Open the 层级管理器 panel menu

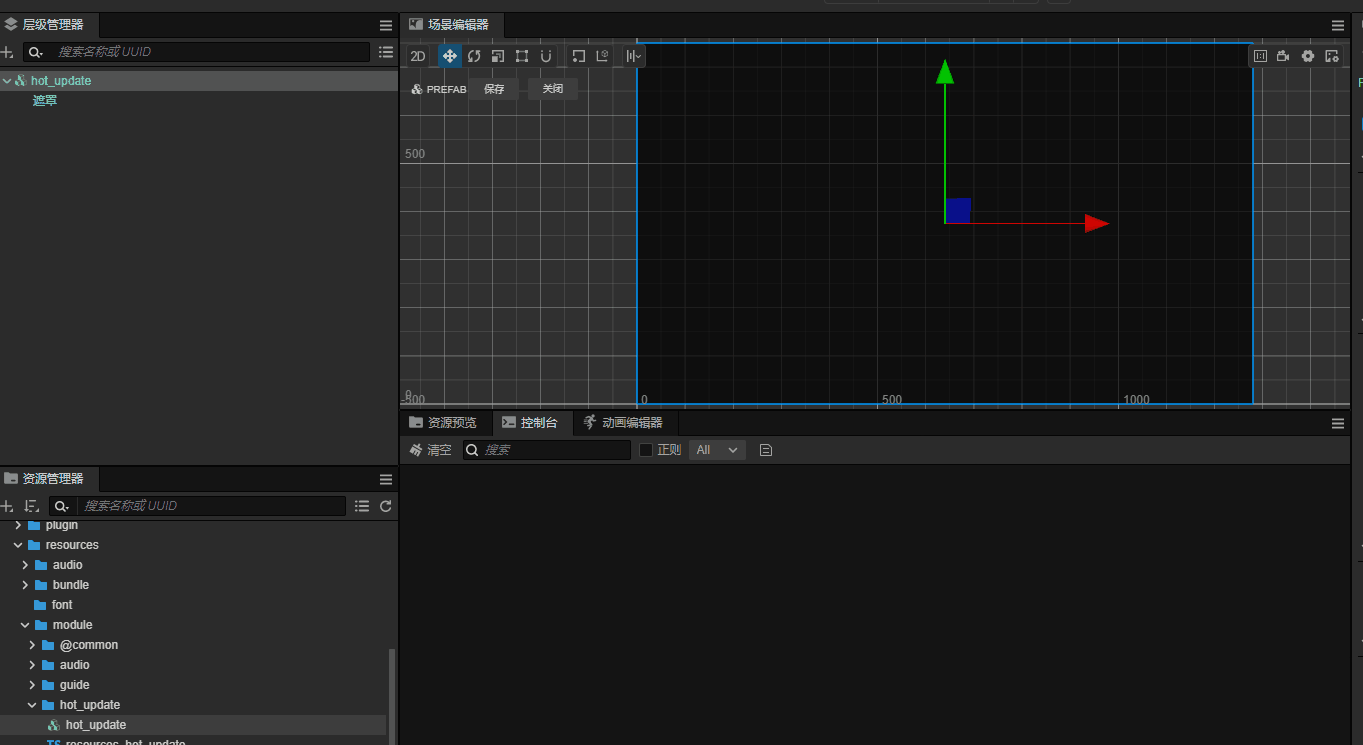386,26
